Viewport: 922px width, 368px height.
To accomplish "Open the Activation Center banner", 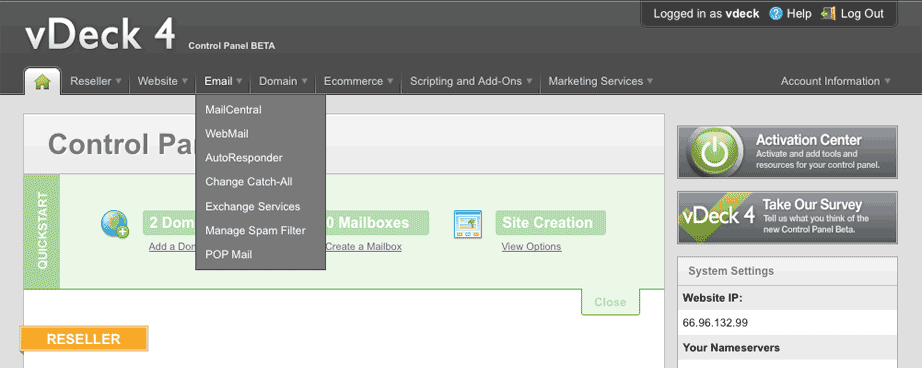I will click(787, 152).
